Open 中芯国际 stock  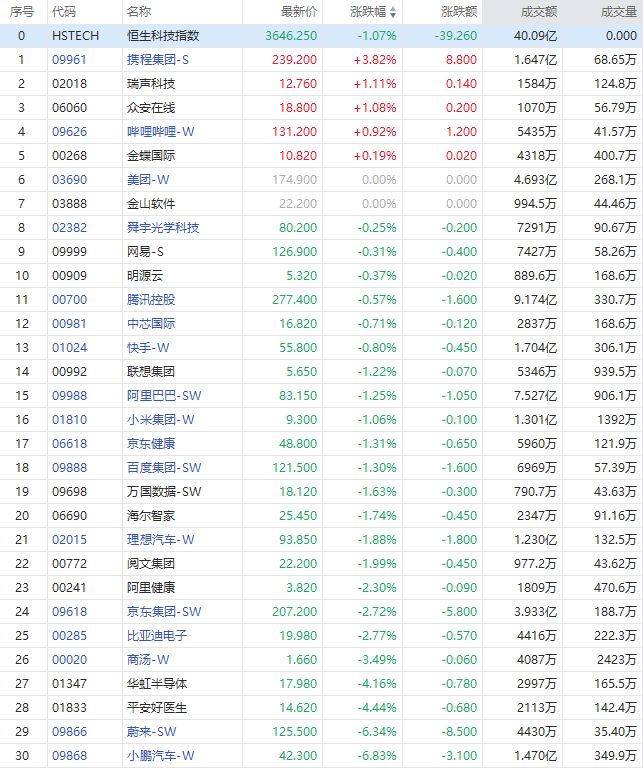click(x=151, y=324)
